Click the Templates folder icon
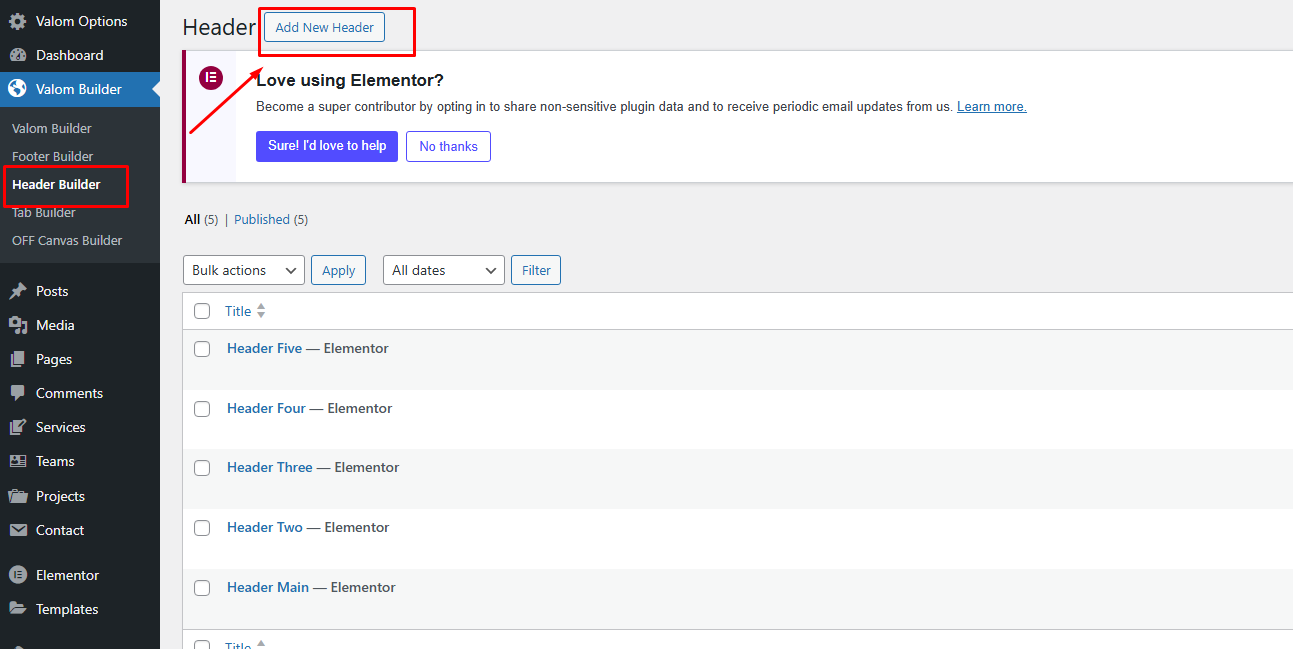1293x649 pixels. click(17, 609)
